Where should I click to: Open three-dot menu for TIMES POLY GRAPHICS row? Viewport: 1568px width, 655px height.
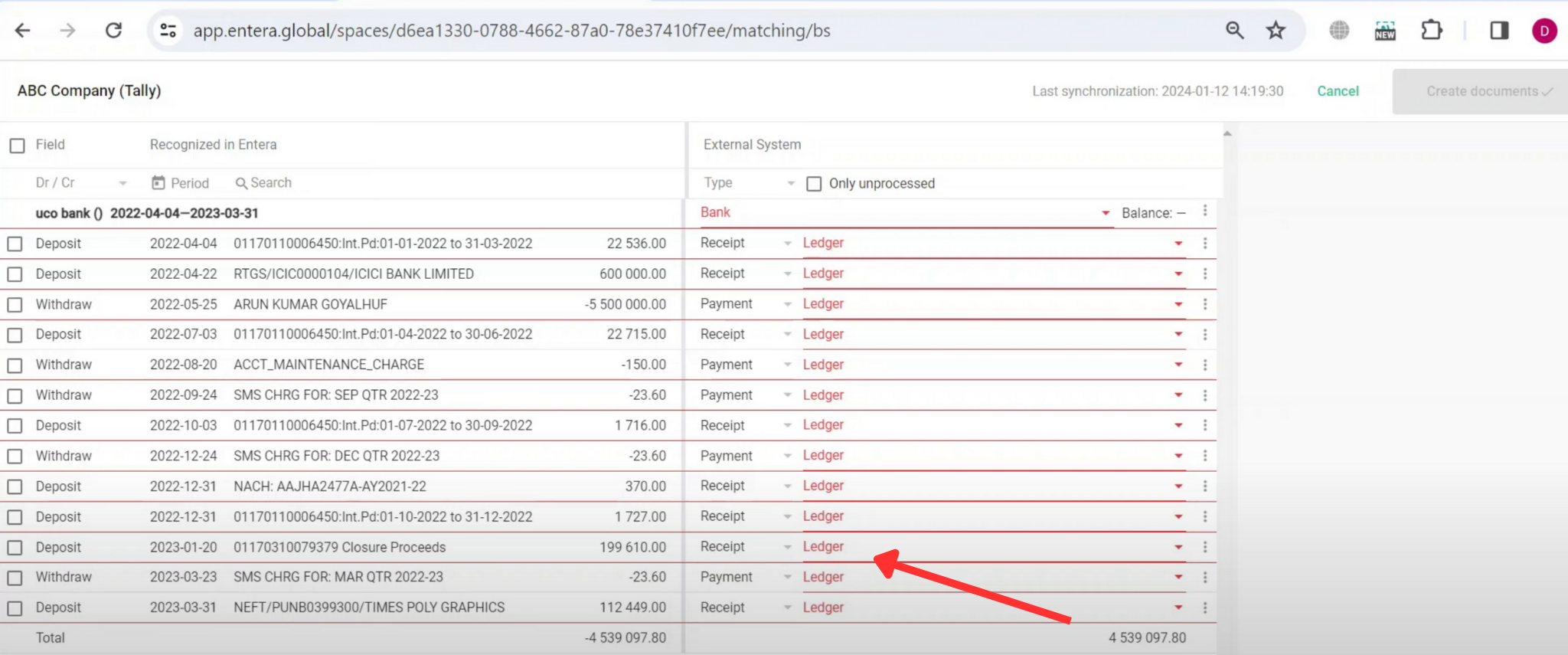(1204, 608)
